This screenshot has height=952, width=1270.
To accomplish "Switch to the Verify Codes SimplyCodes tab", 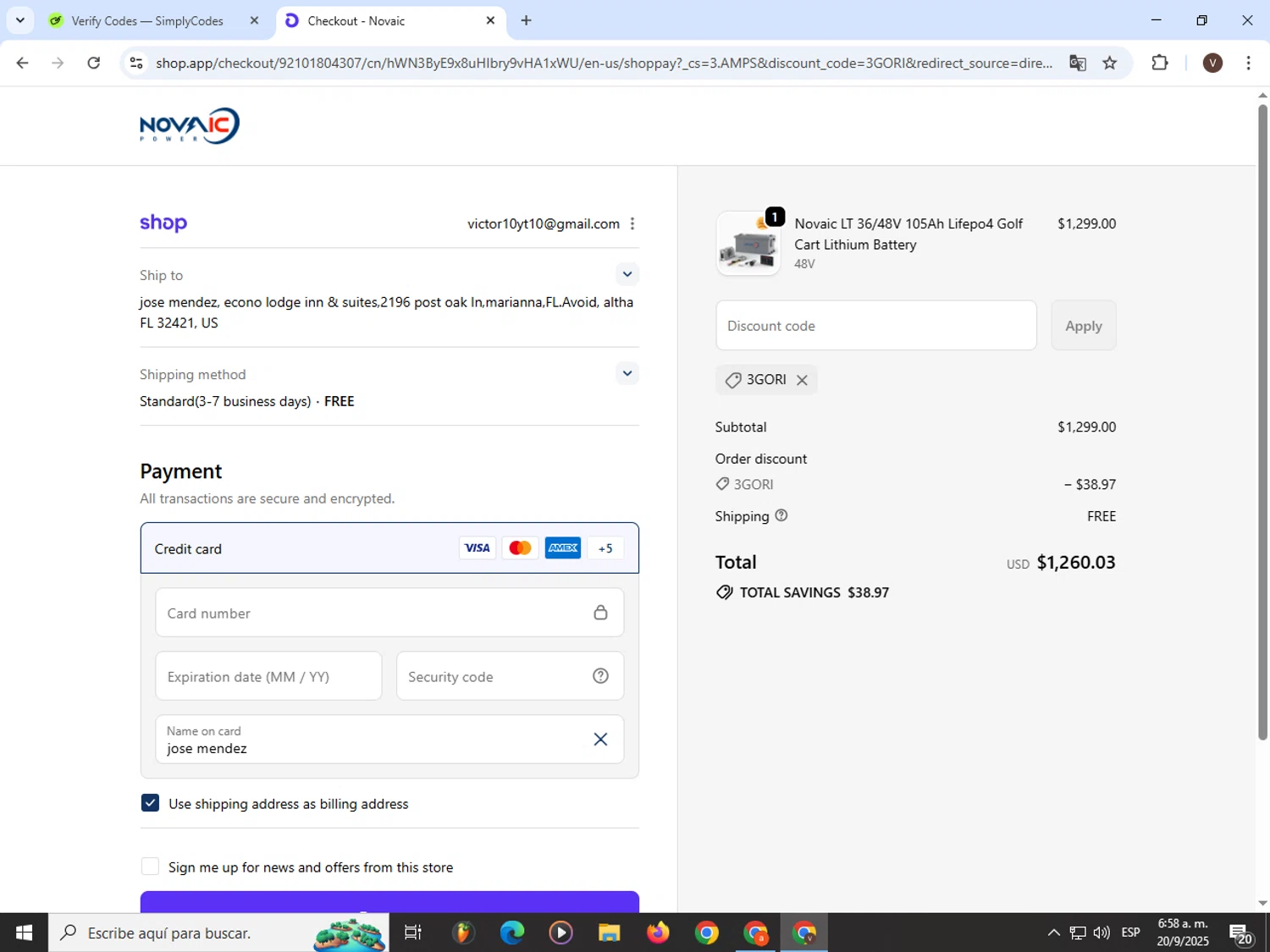I will pyautogui.click(x=146, y=21).
